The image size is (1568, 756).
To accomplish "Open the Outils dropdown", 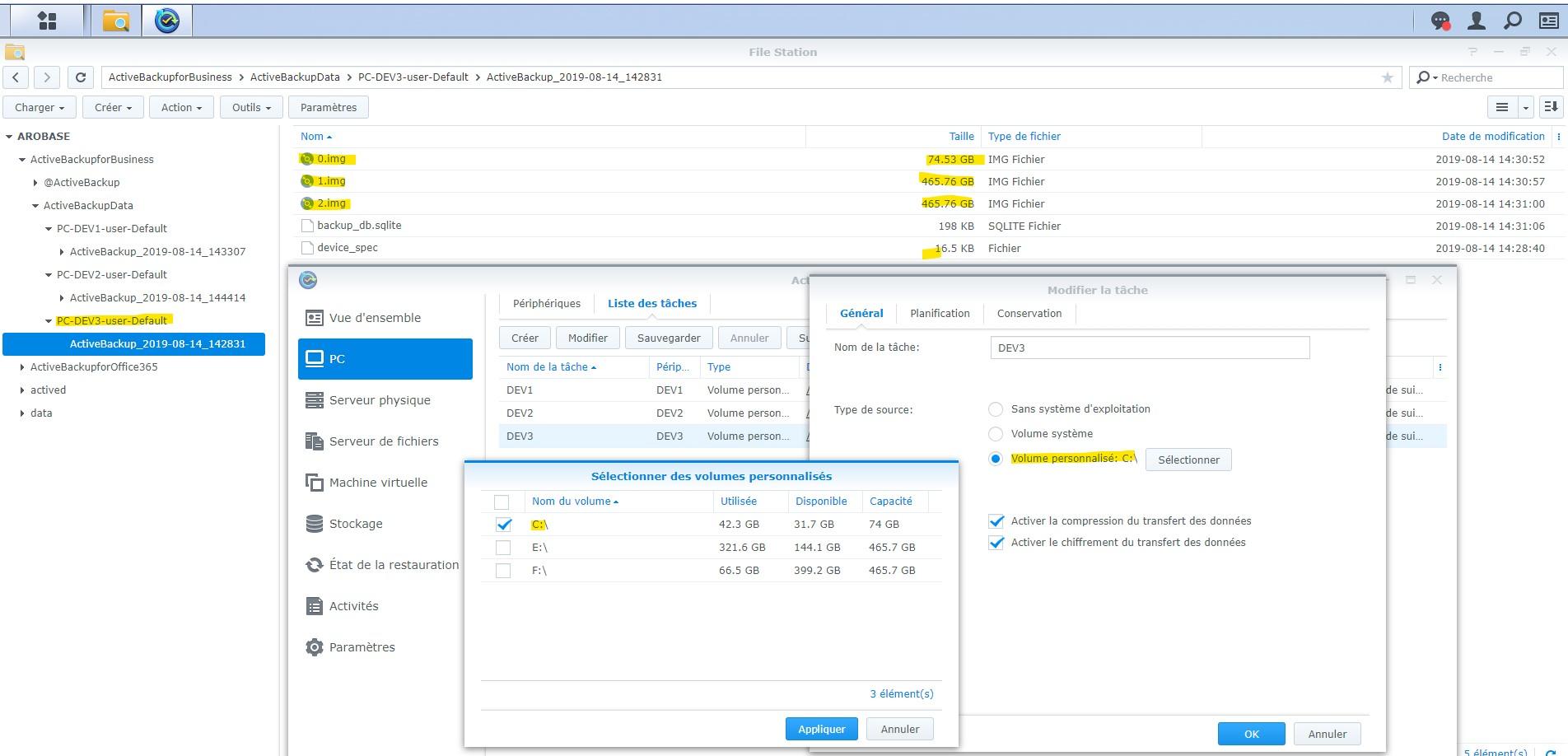I will [251, 107].
